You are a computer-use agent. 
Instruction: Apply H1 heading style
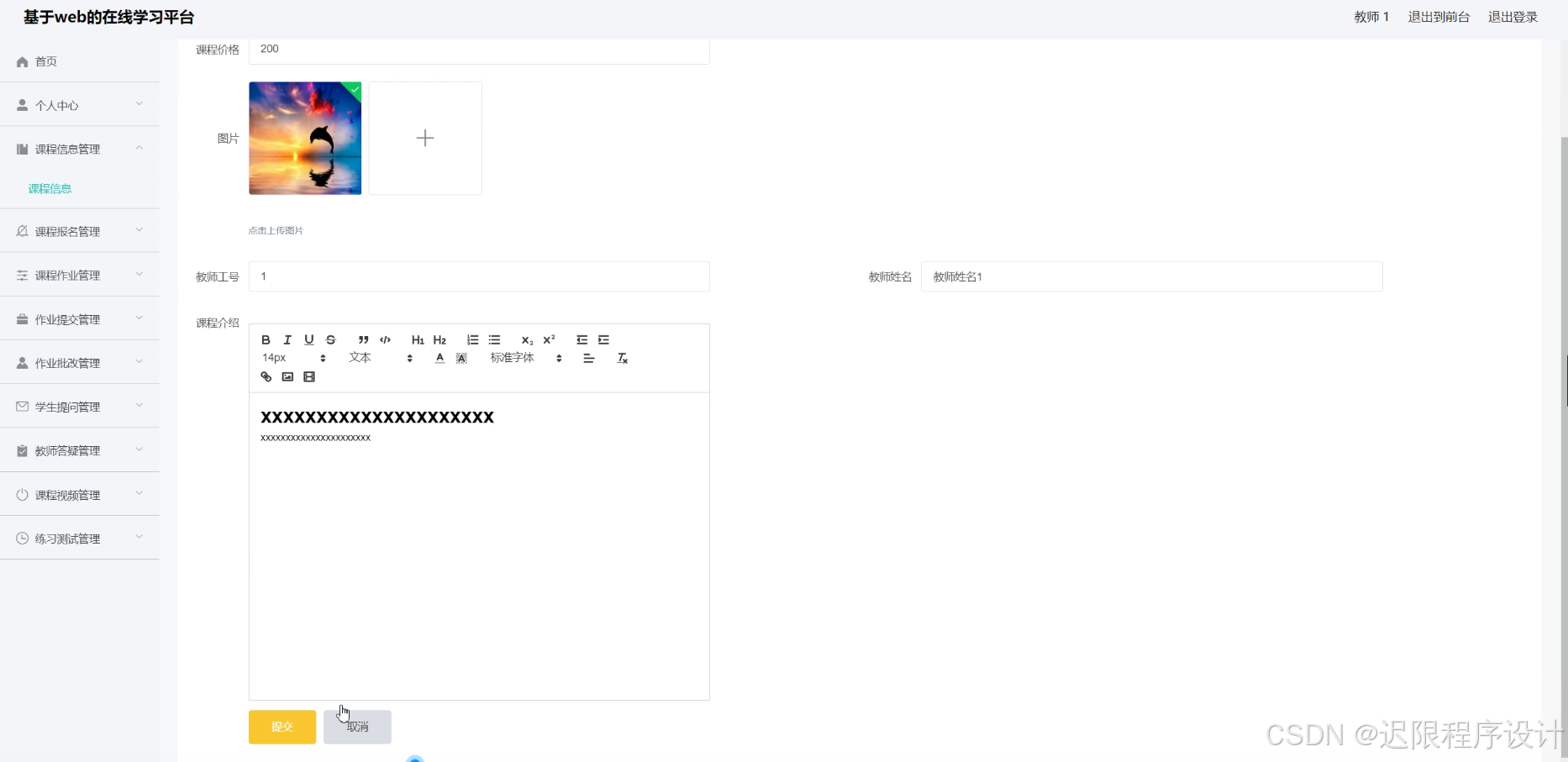pyautogui.click(x=418, y=339)
